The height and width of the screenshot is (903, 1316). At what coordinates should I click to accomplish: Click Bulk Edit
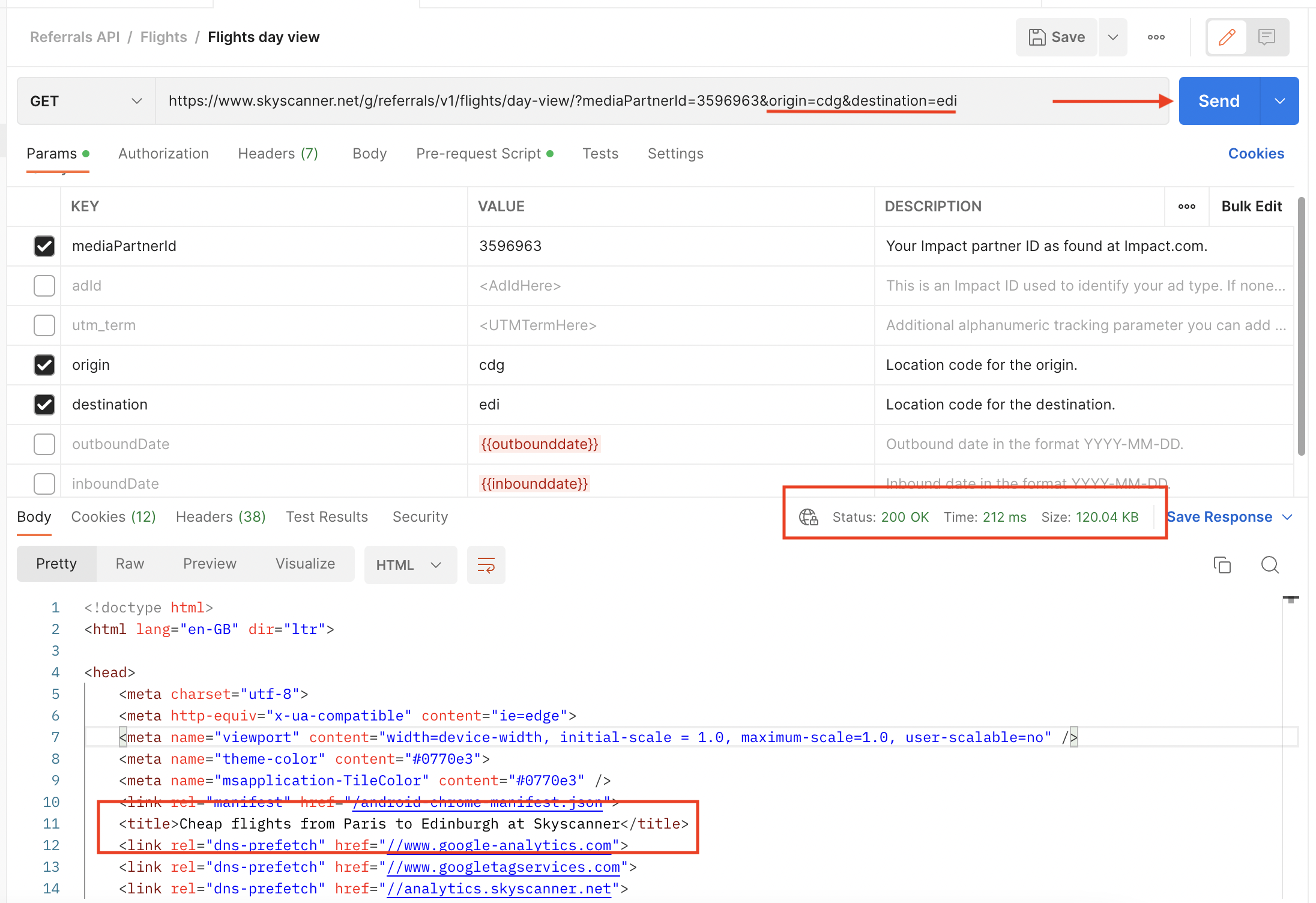(1251, 207)
